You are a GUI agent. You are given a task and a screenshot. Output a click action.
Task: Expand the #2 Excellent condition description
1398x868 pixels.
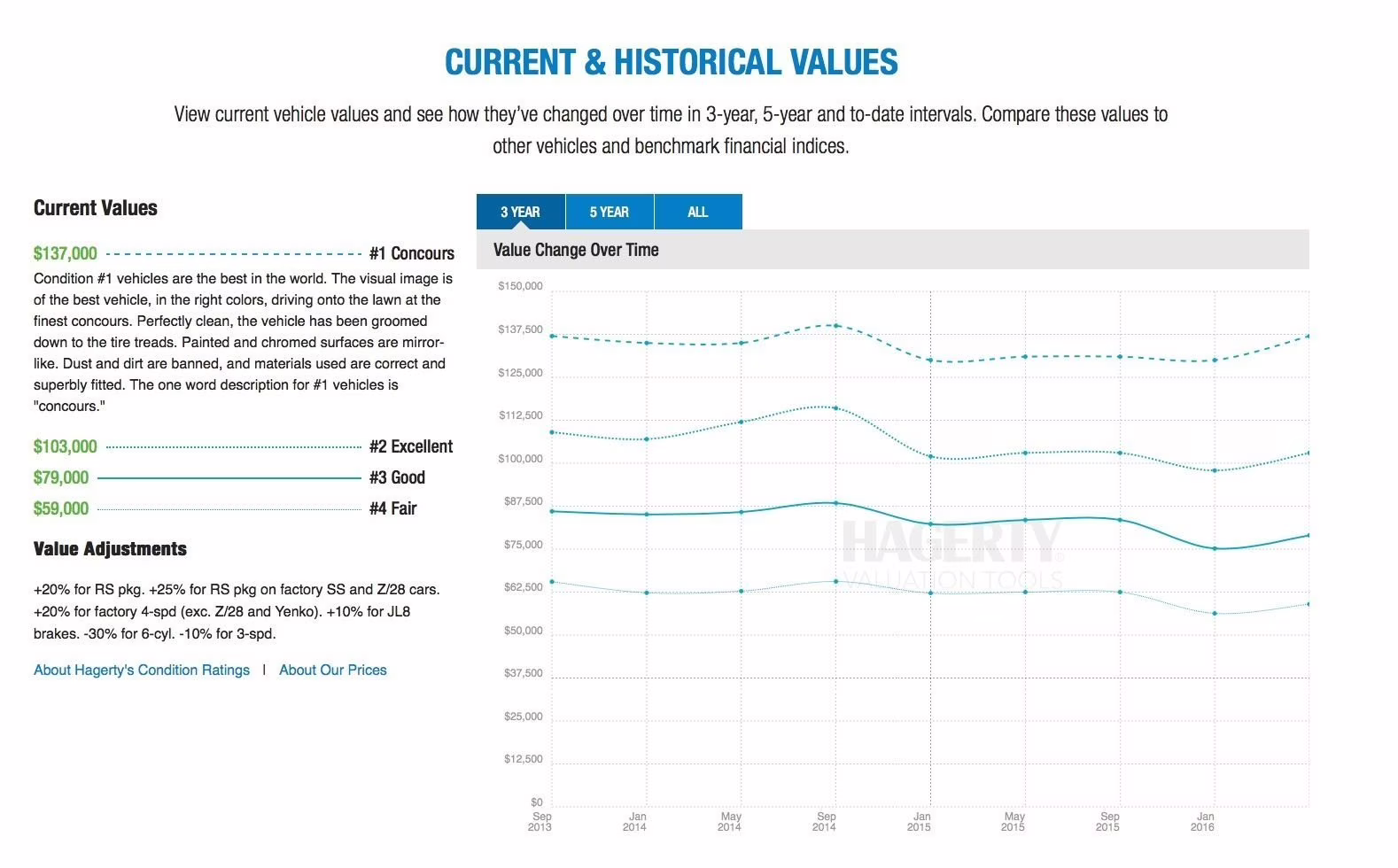(x=411, y=446)
